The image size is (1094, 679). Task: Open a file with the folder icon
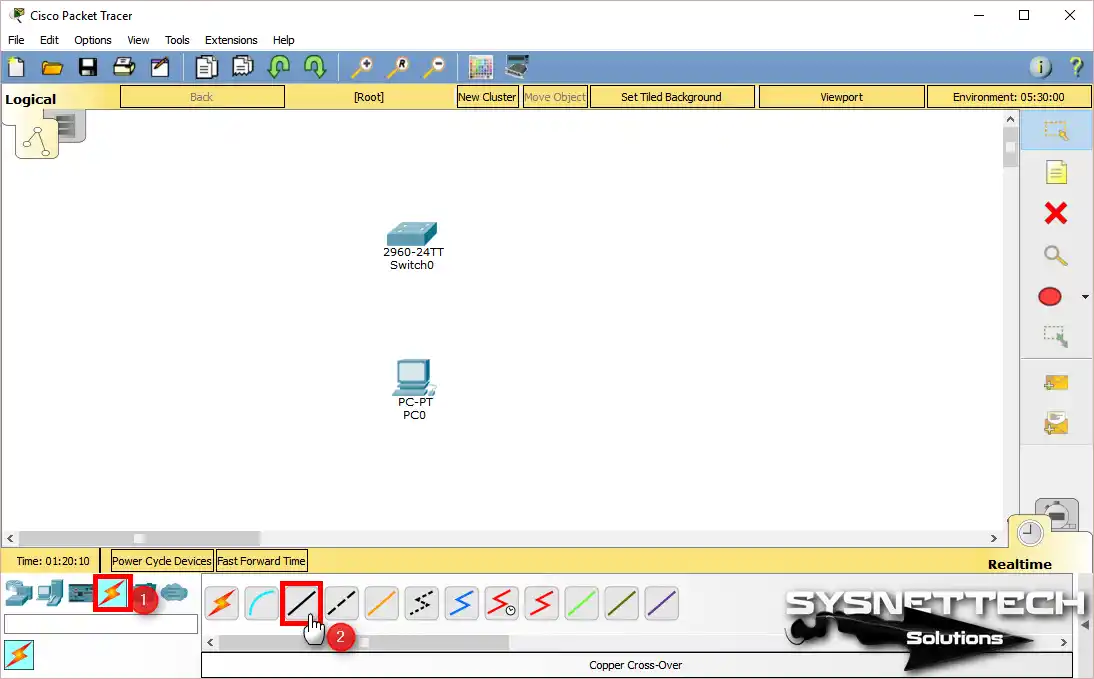pos(52,67)
